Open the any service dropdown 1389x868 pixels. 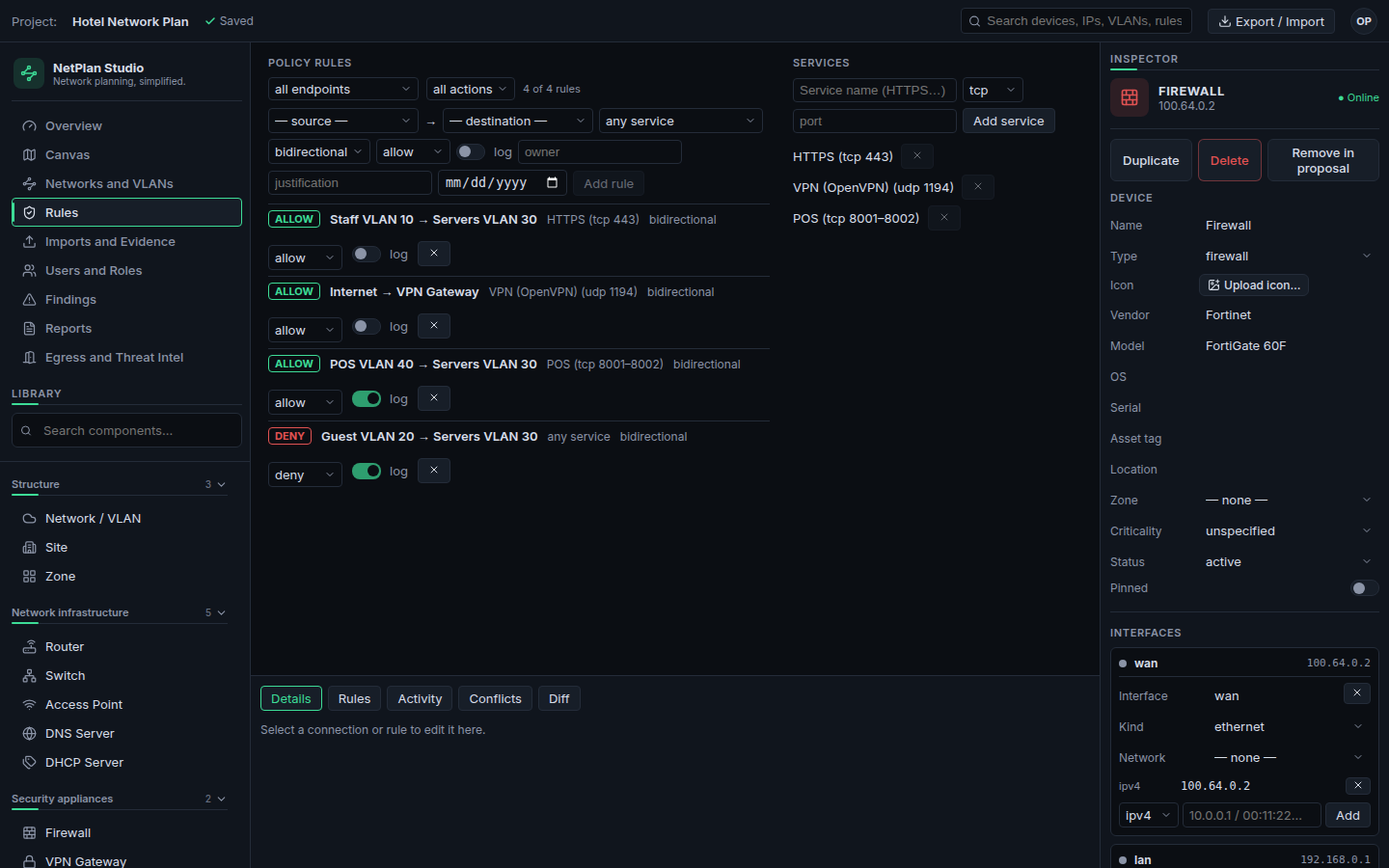click(681, 121)
